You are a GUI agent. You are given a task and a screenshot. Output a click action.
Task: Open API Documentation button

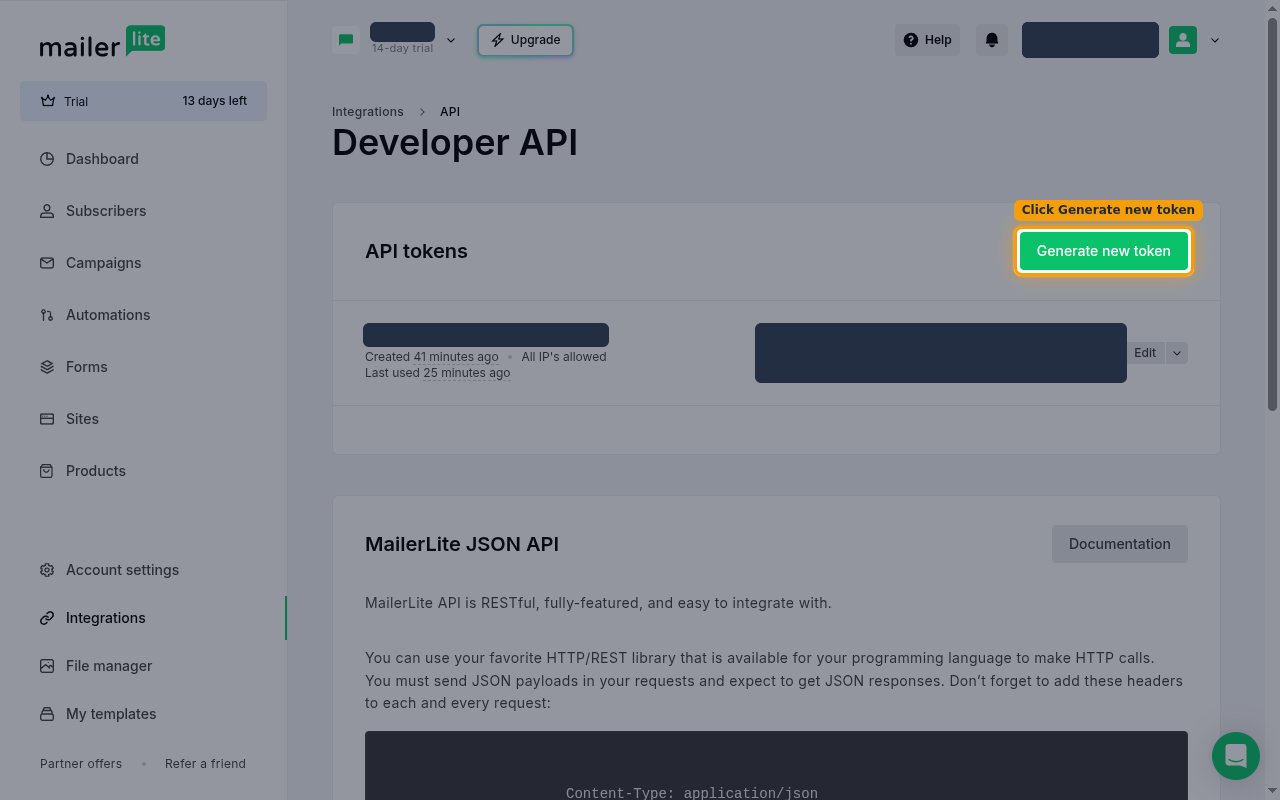[1119, 544]
